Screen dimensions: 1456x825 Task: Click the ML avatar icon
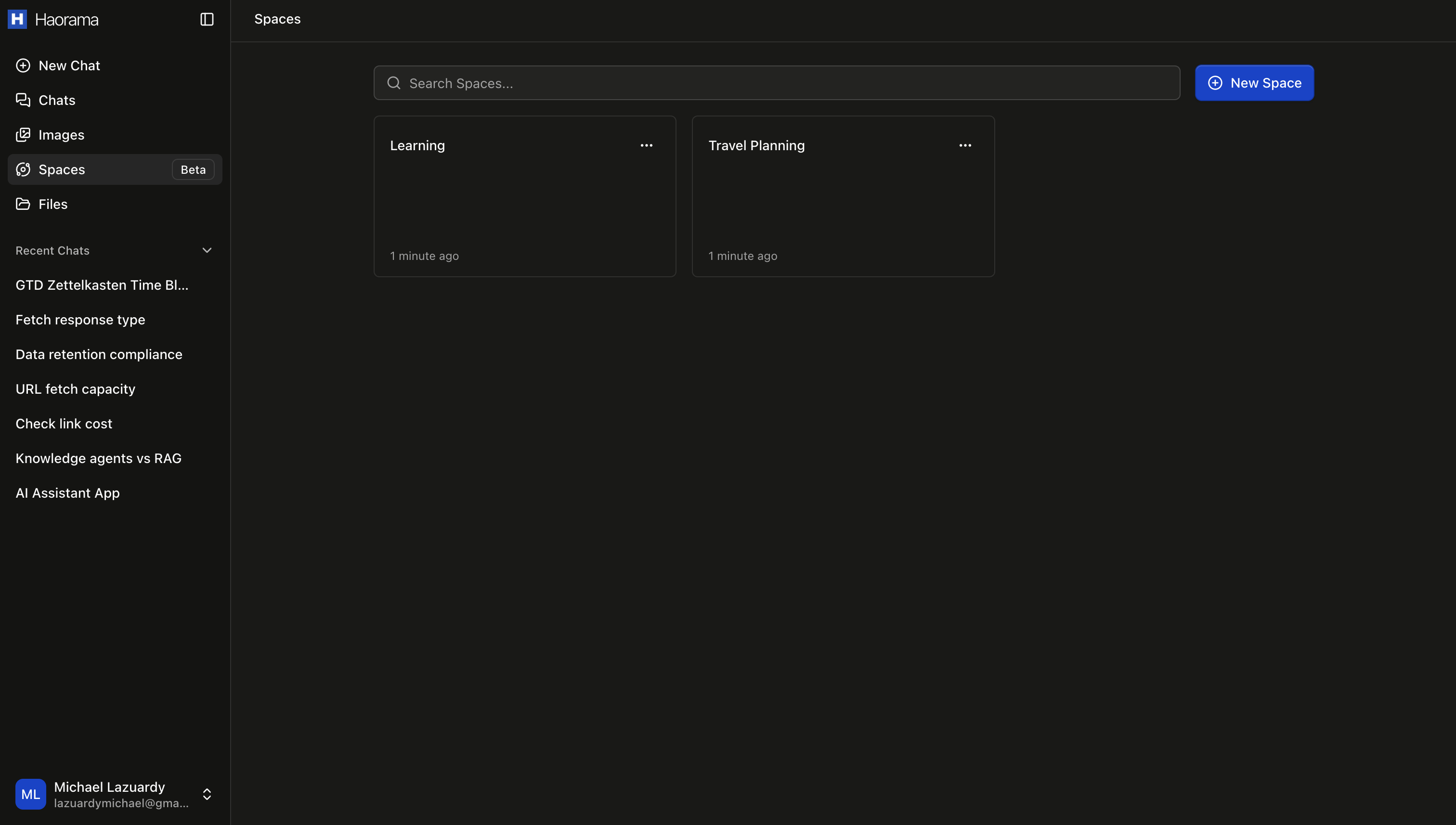[30, 794]
